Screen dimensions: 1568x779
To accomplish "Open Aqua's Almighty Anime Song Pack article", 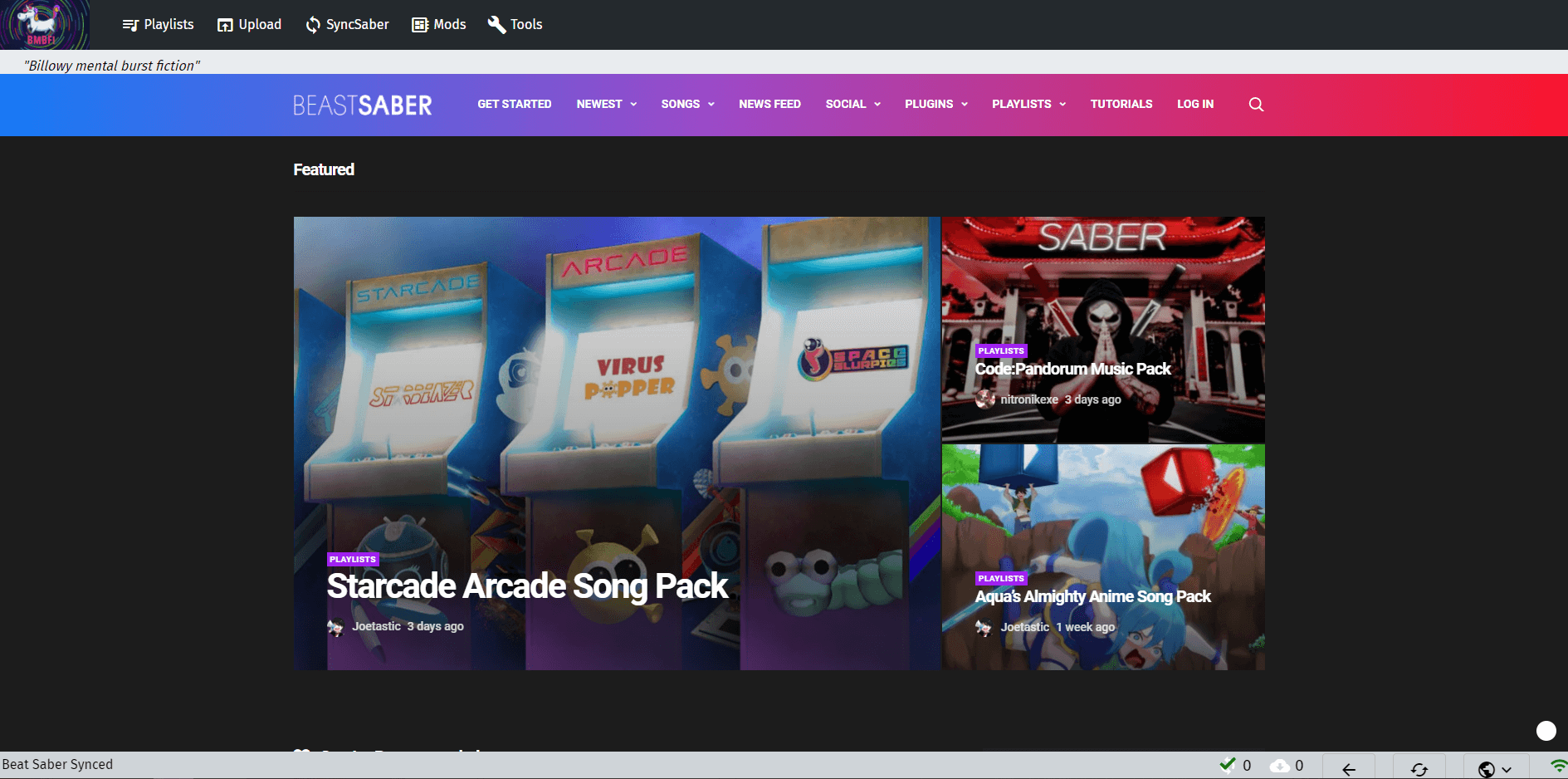I will tap(1092, 596).
